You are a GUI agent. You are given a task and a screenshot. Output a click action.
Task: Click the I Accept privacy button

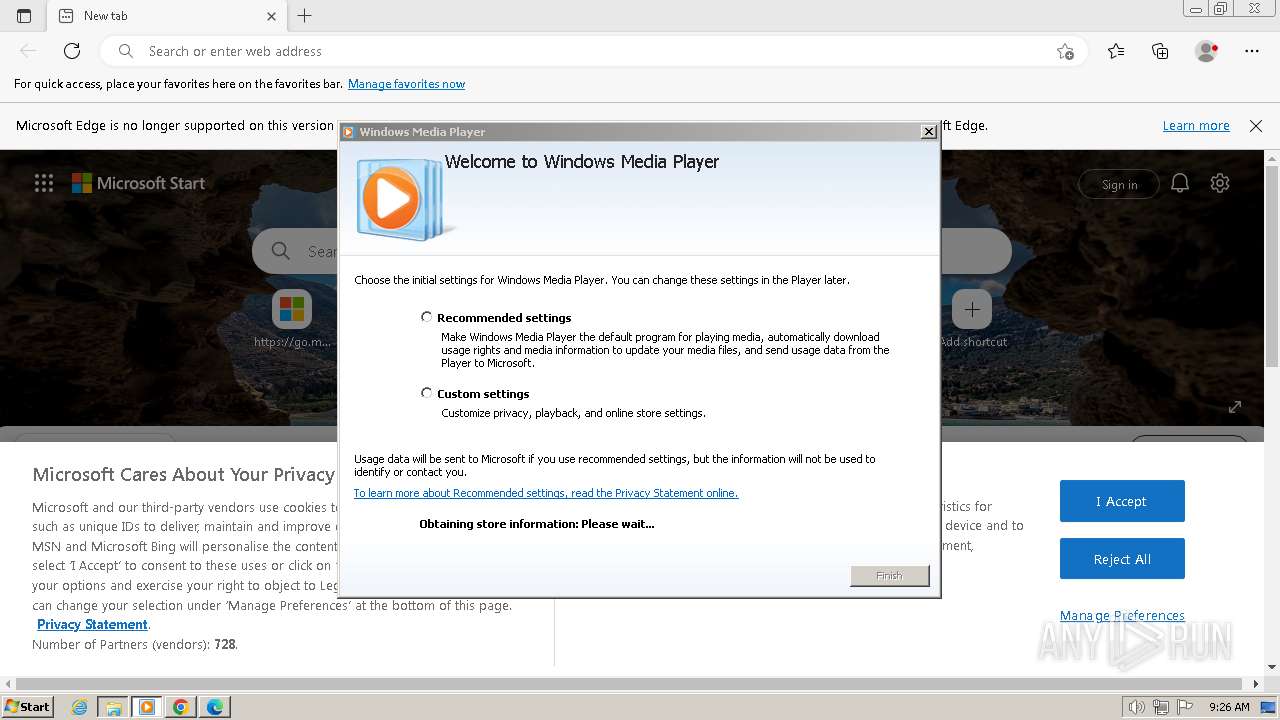1122,501
